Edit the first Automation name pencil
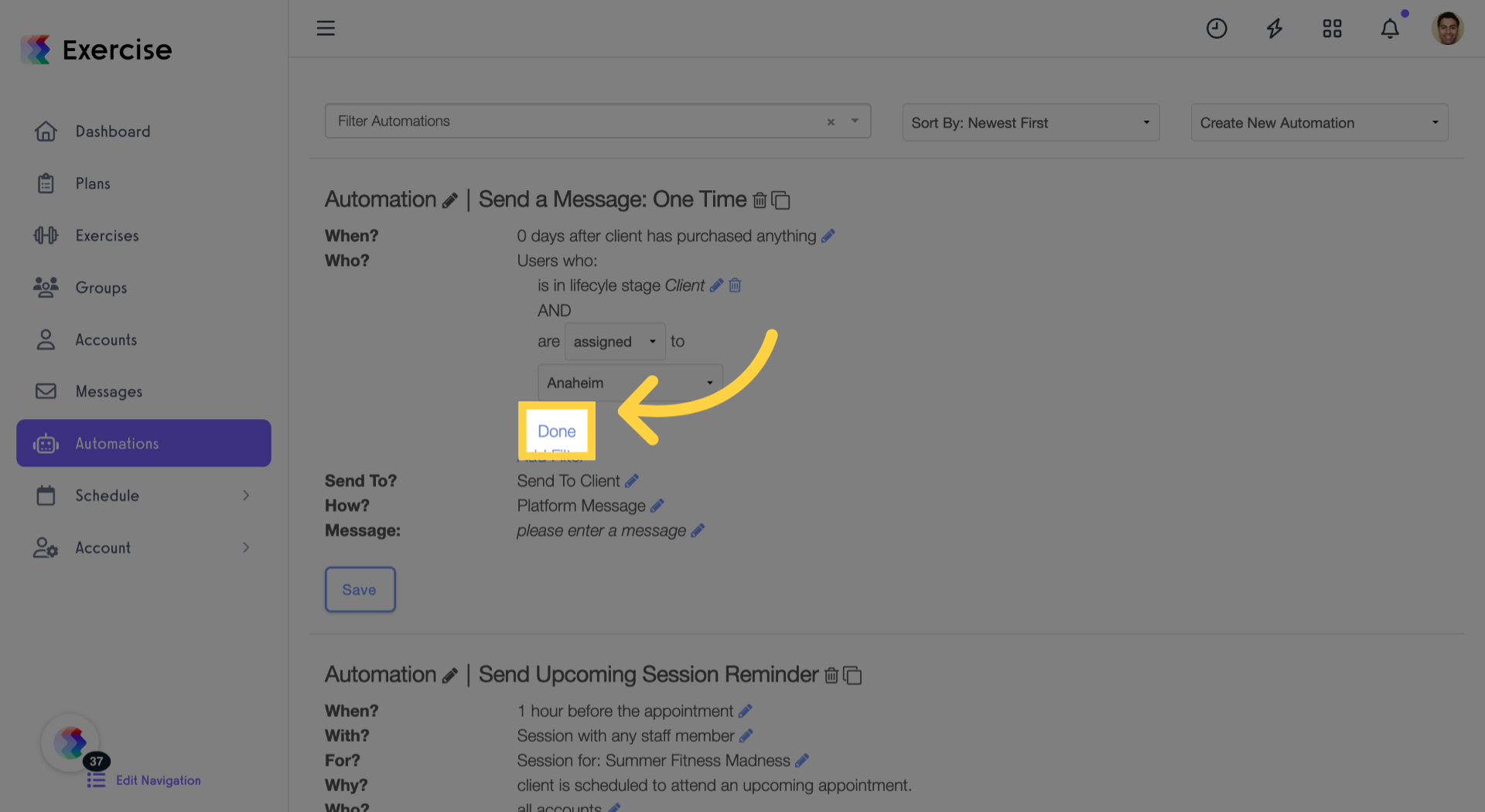The width and height of the screenshot is (1485, 812). click(x=449, y=201)
